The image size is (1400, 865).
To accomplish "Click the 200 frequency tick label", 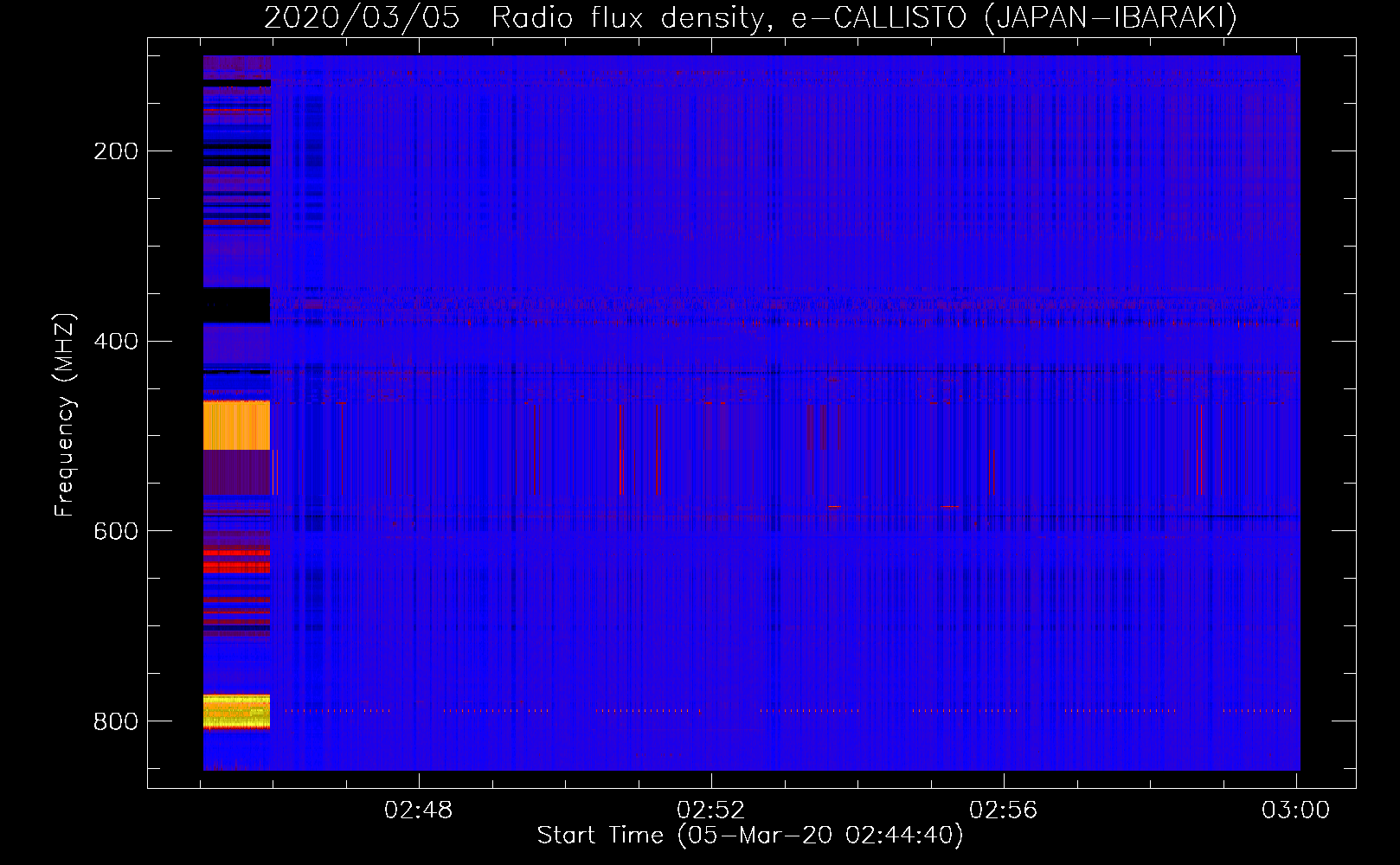I will (x=116, y=151).
